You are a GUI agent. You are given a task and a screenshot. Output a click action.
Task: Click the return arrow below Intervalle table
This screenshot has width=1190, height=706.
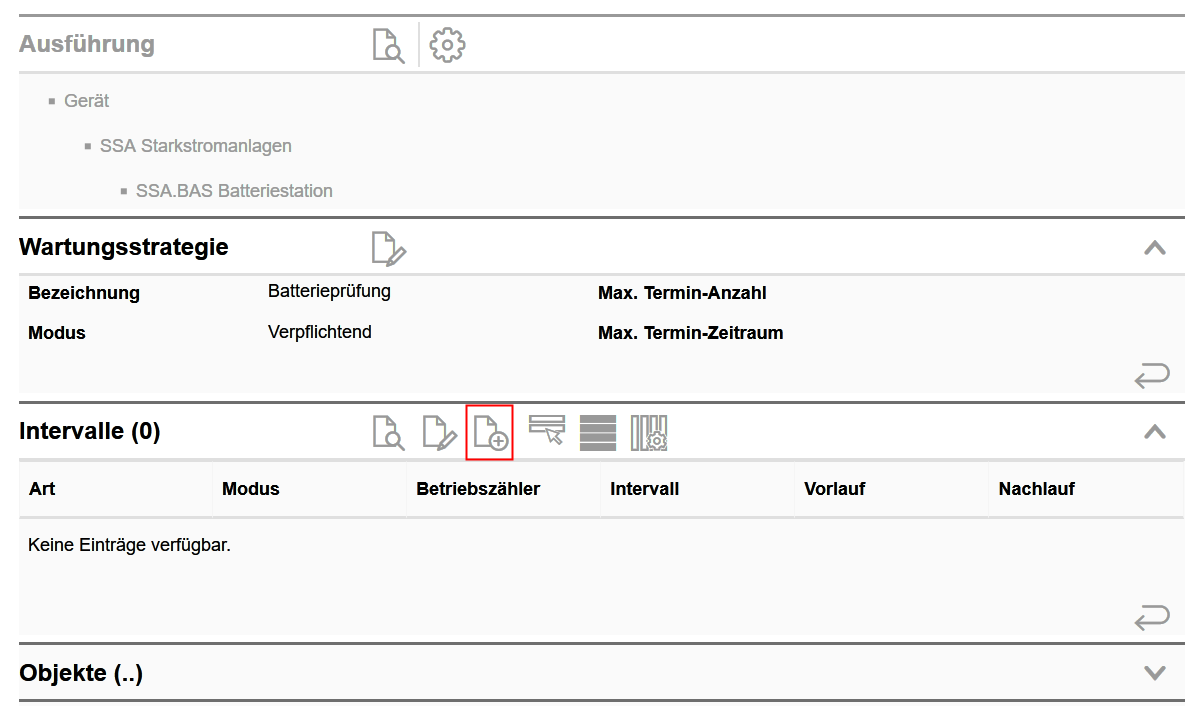(x=1151, y=618)
